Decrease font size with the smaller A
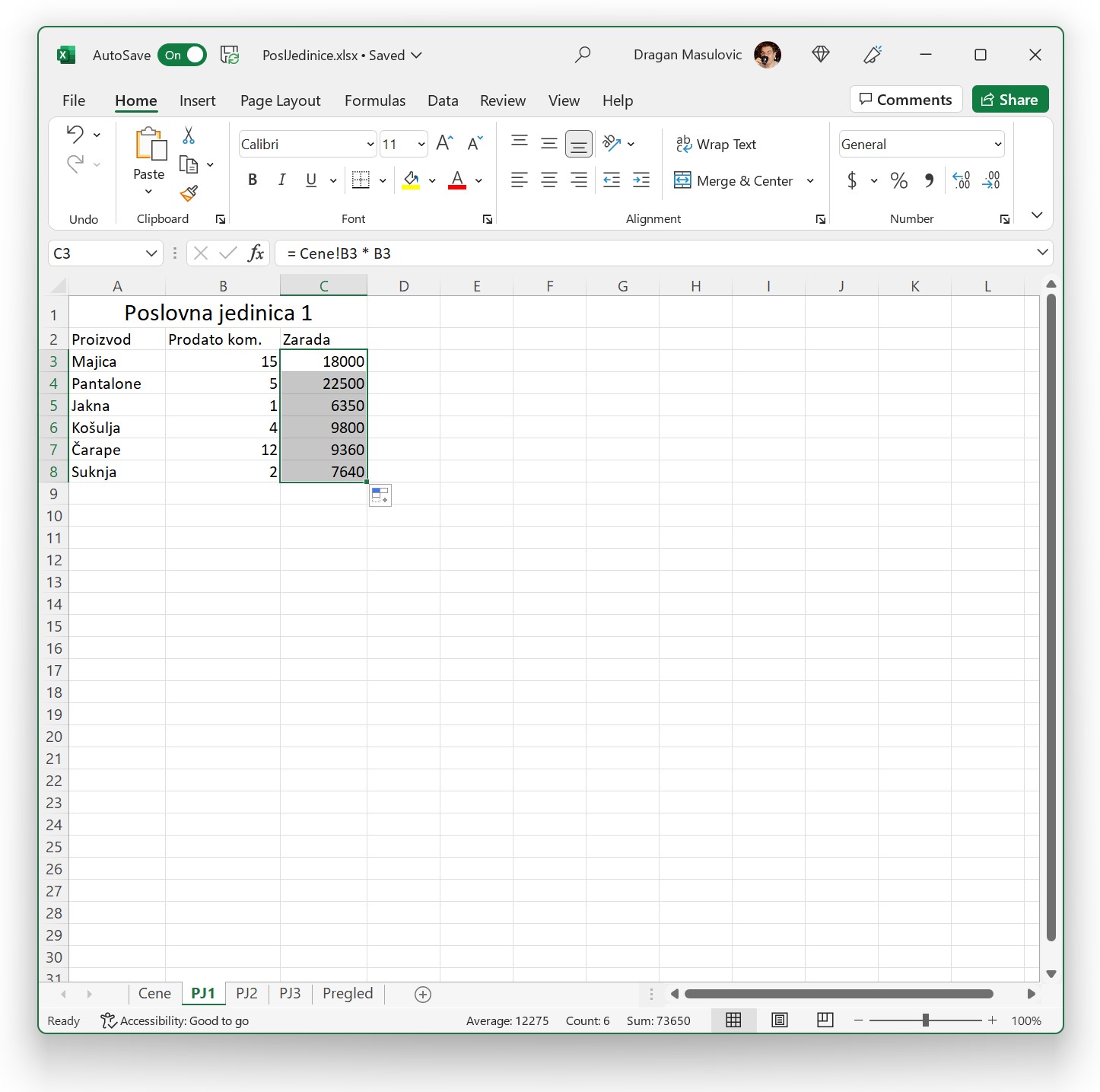This screenshot has height=1092, width=1100. coord(475,143)
